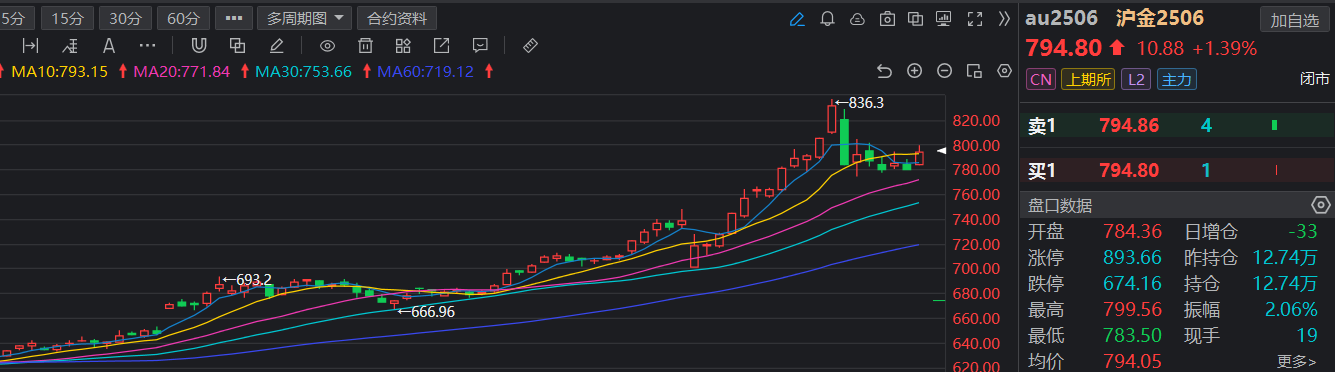Open the price alert bell icon
Image resolution: width=1335 pixels, height=372 pixels.
(827, 18)
